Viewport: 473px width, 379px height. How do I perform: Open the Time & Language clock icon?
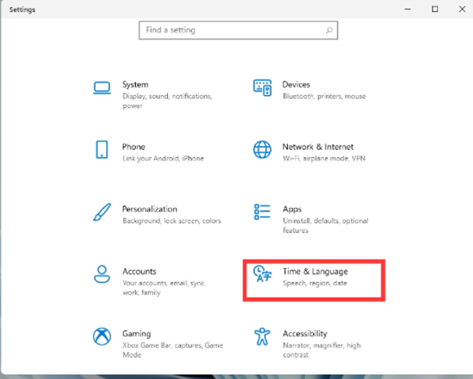[262, 274]
